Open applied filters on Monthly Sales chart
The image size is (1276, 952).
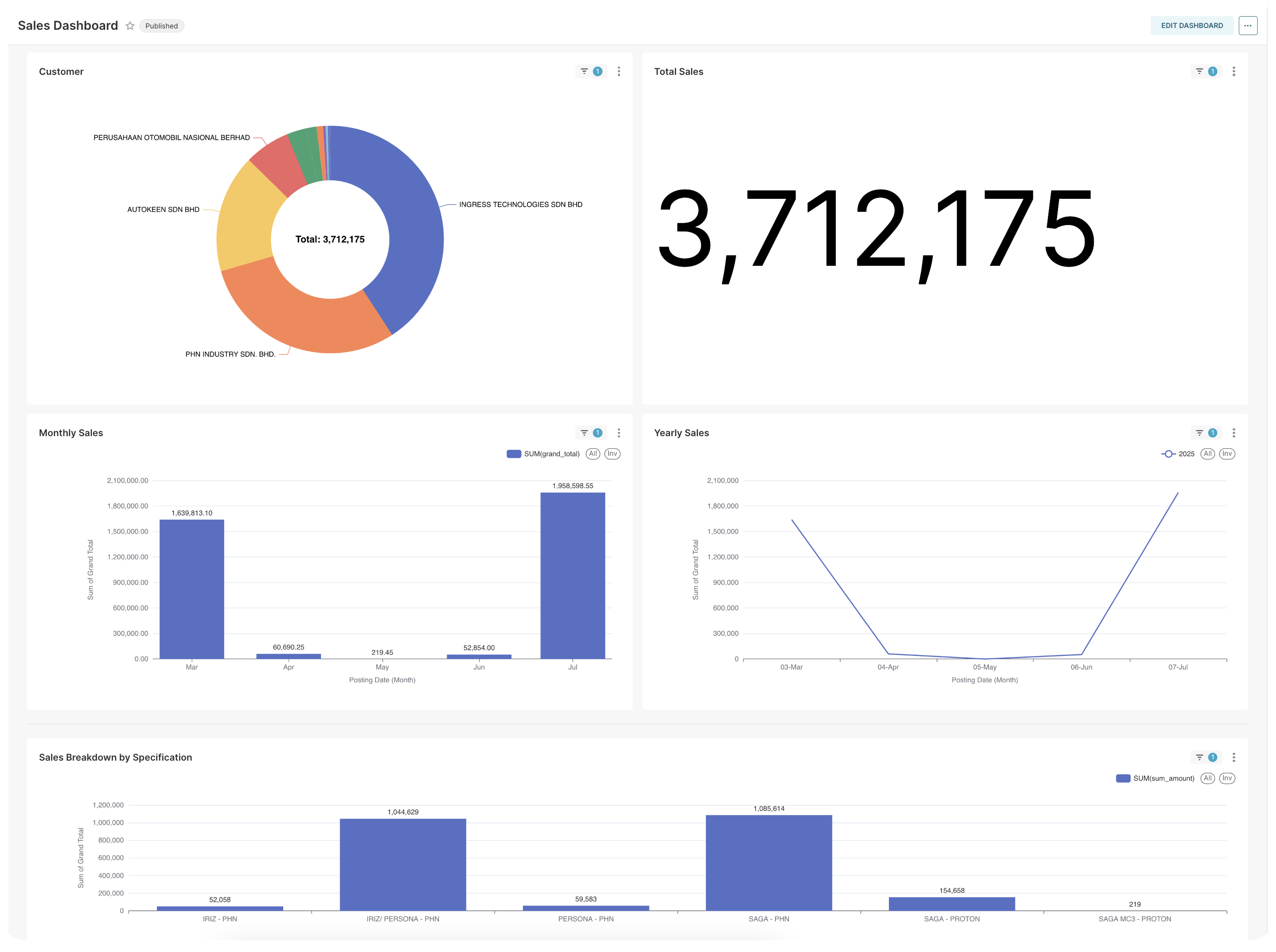590,433
